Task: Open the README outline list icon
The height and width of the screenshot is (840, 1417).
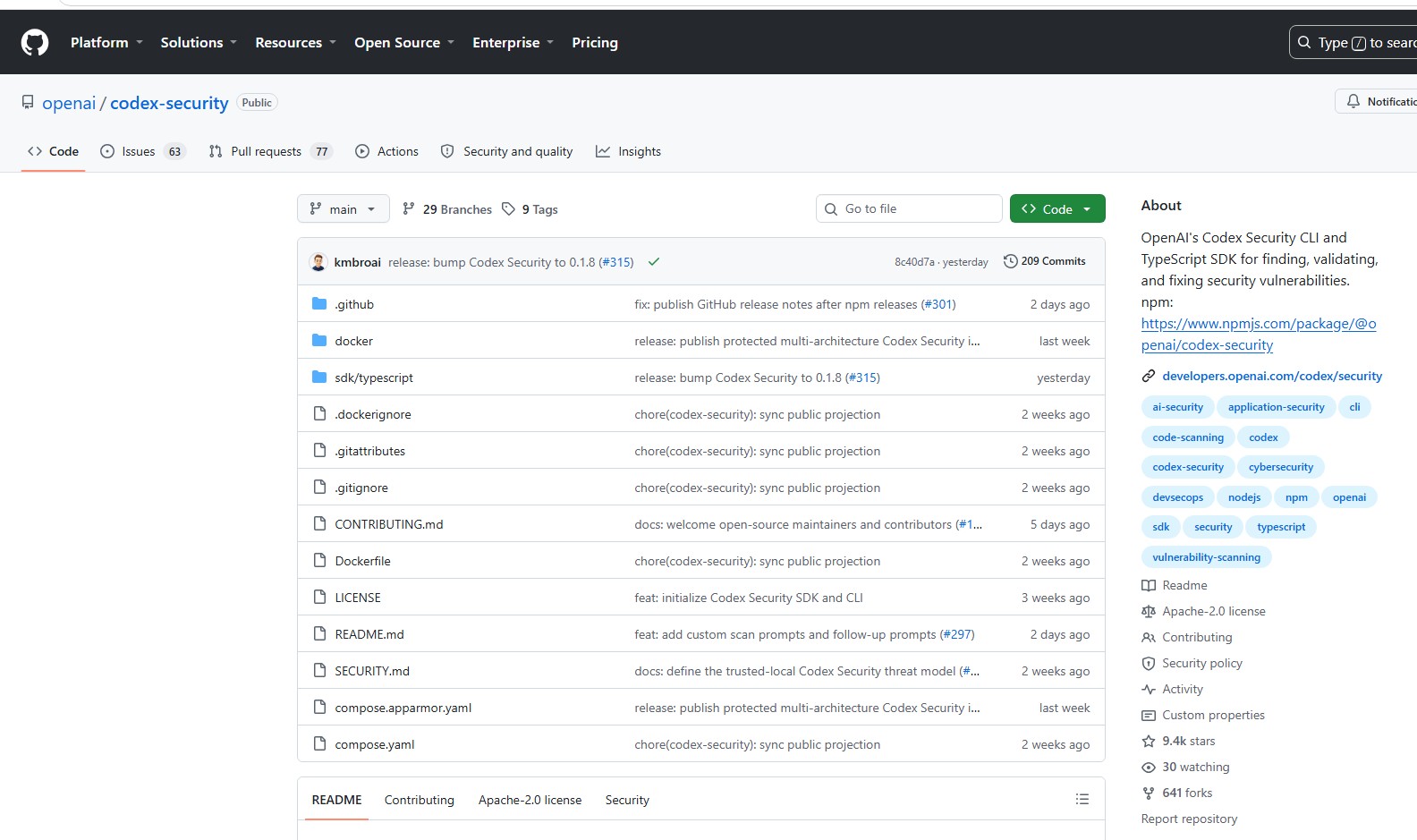Action: (x=1082, y=800)
